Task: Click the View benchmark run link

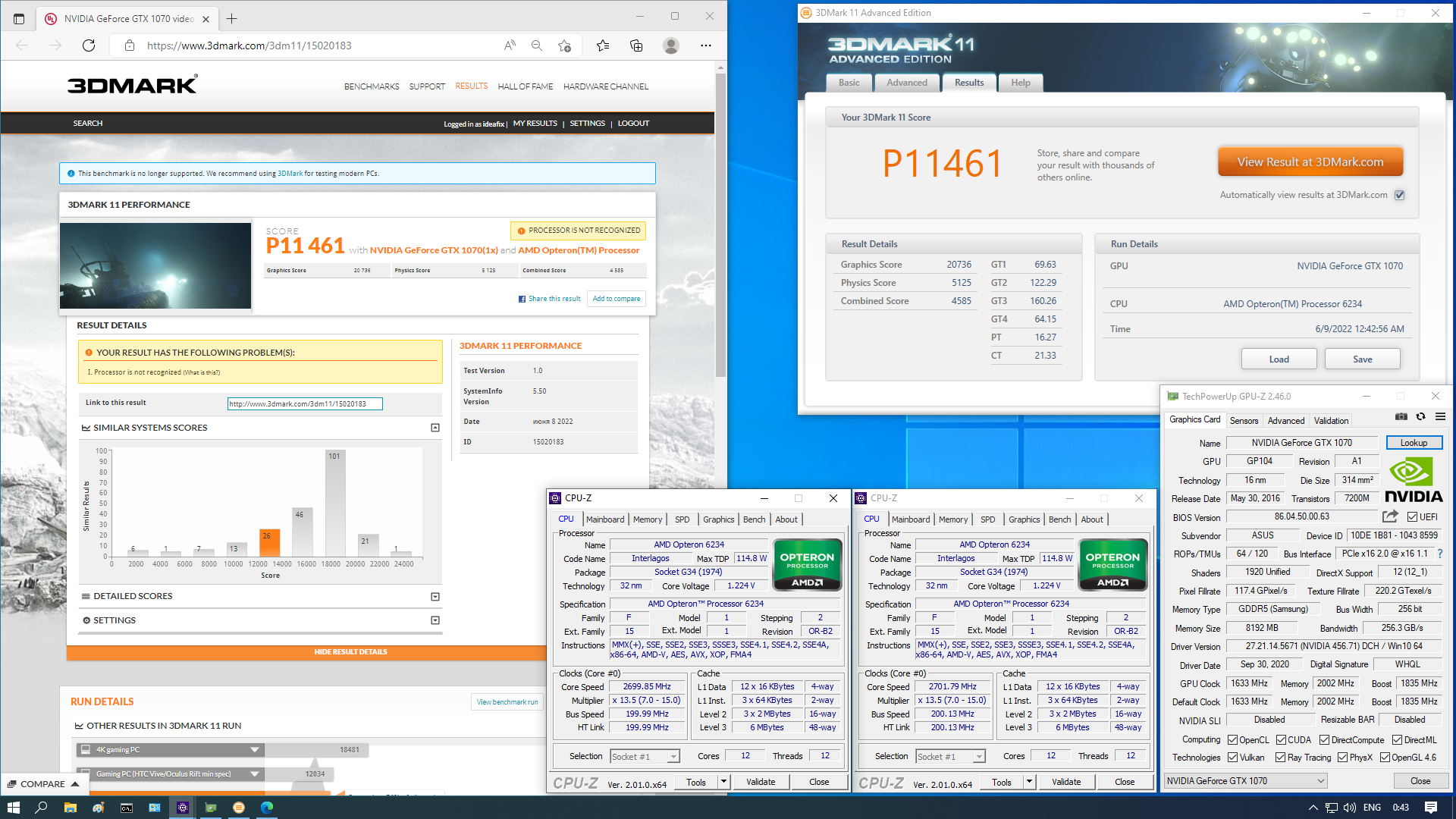Action: pos(507,702)
